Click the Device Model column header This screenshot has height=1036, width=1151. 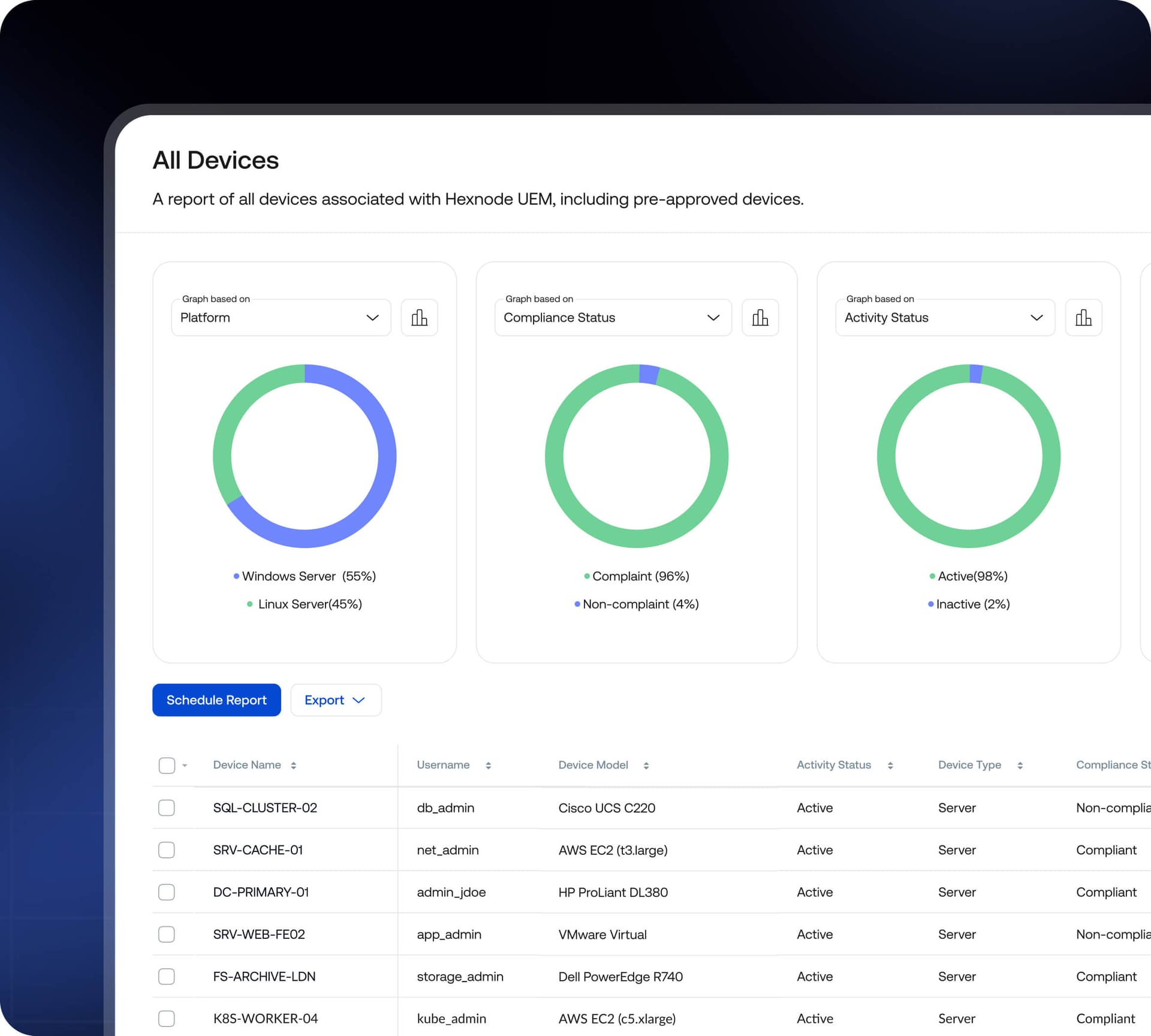pyautogui.click(x=593, y=765)
